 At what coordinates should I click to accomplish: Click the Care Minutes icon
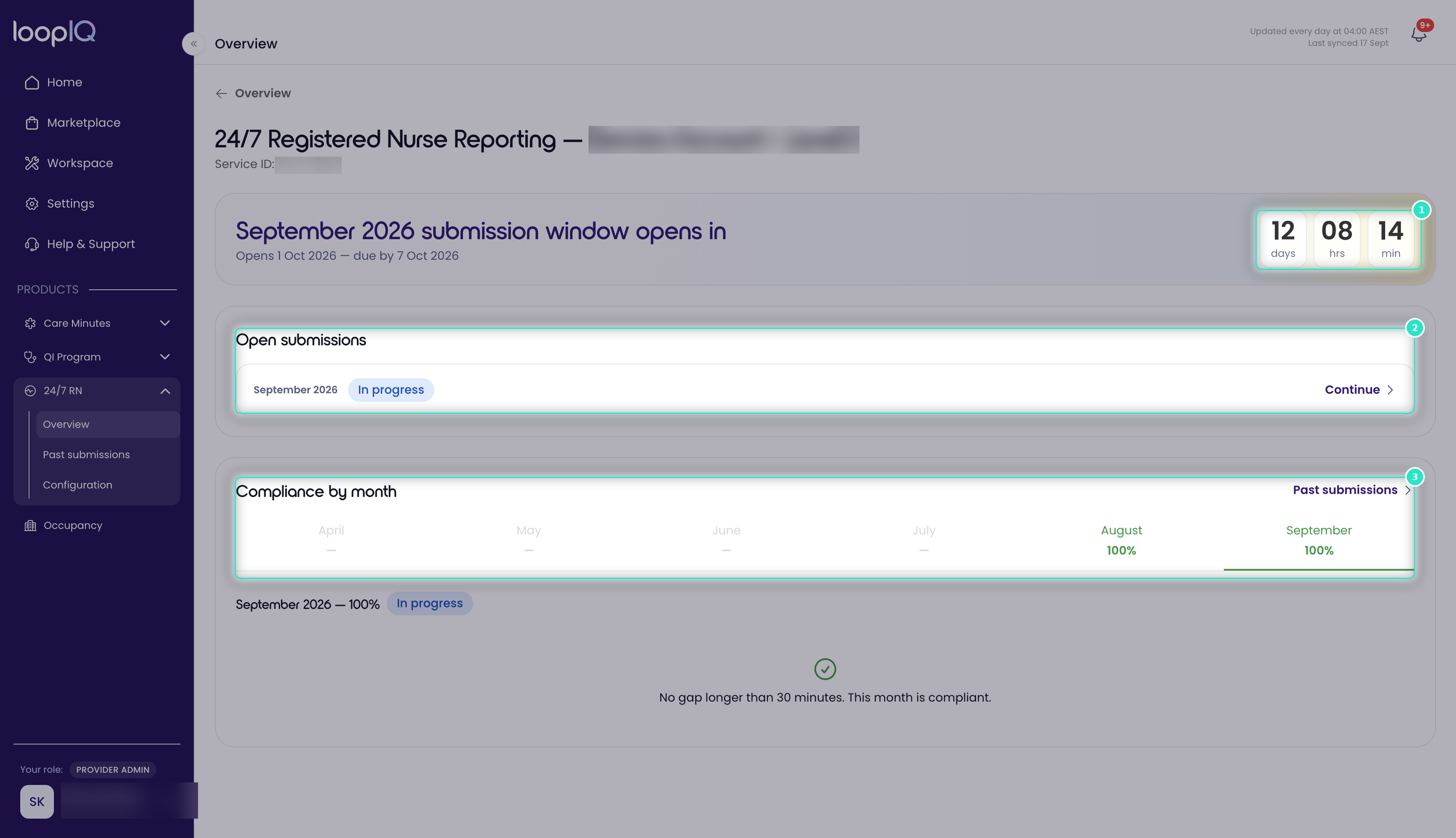30,323
